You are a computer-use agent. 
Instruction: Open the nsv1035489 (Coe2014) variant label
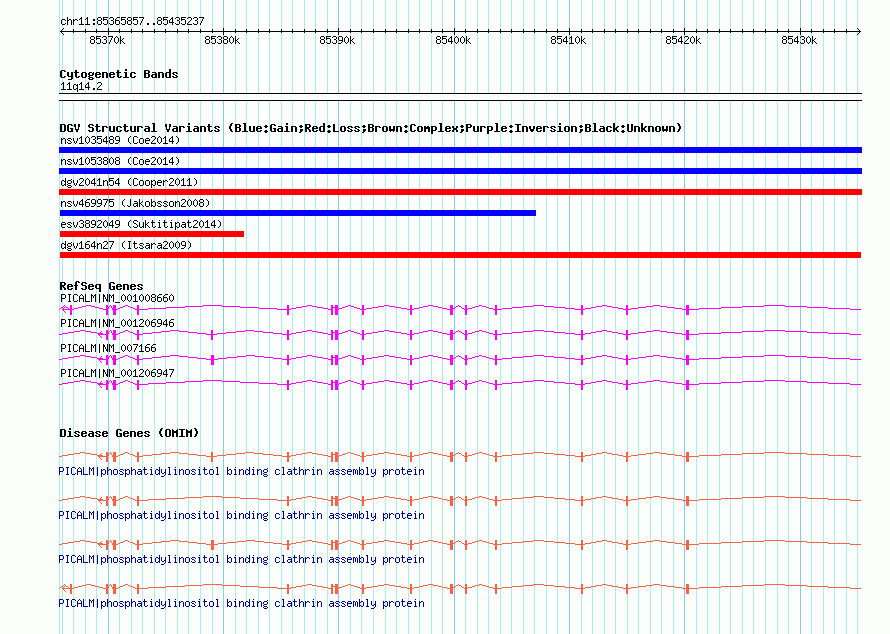120,140
